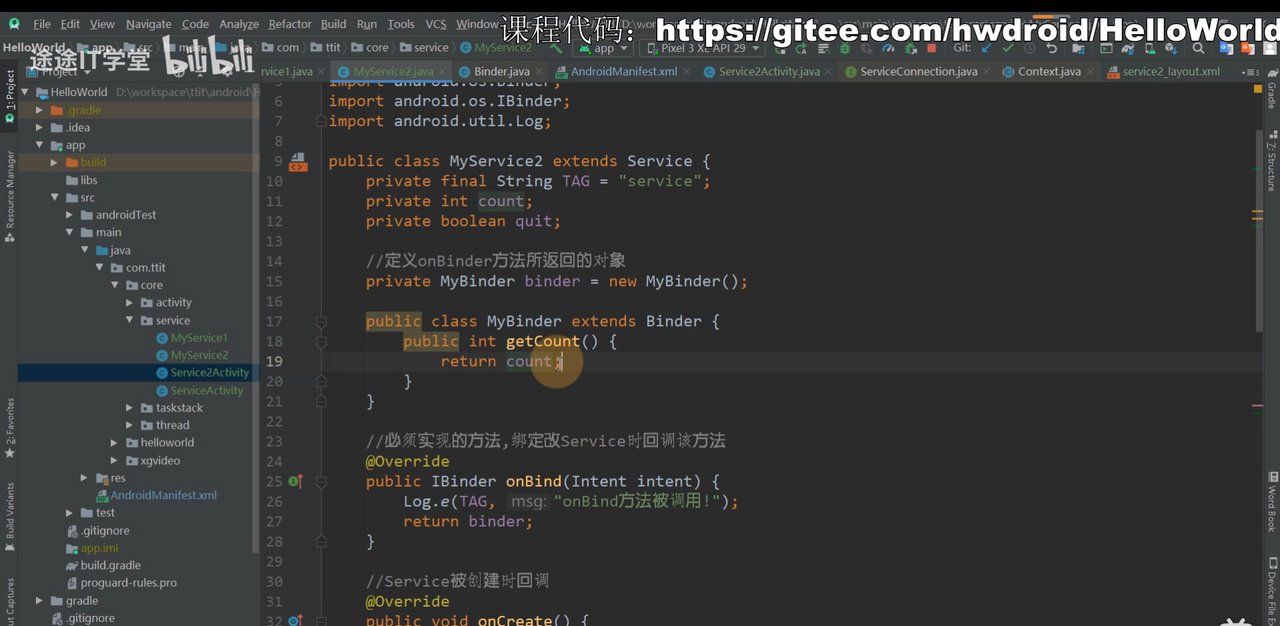Screen dimensions: 1280x626
Task: Close the Context.java tab
Action: [1090, 72]
